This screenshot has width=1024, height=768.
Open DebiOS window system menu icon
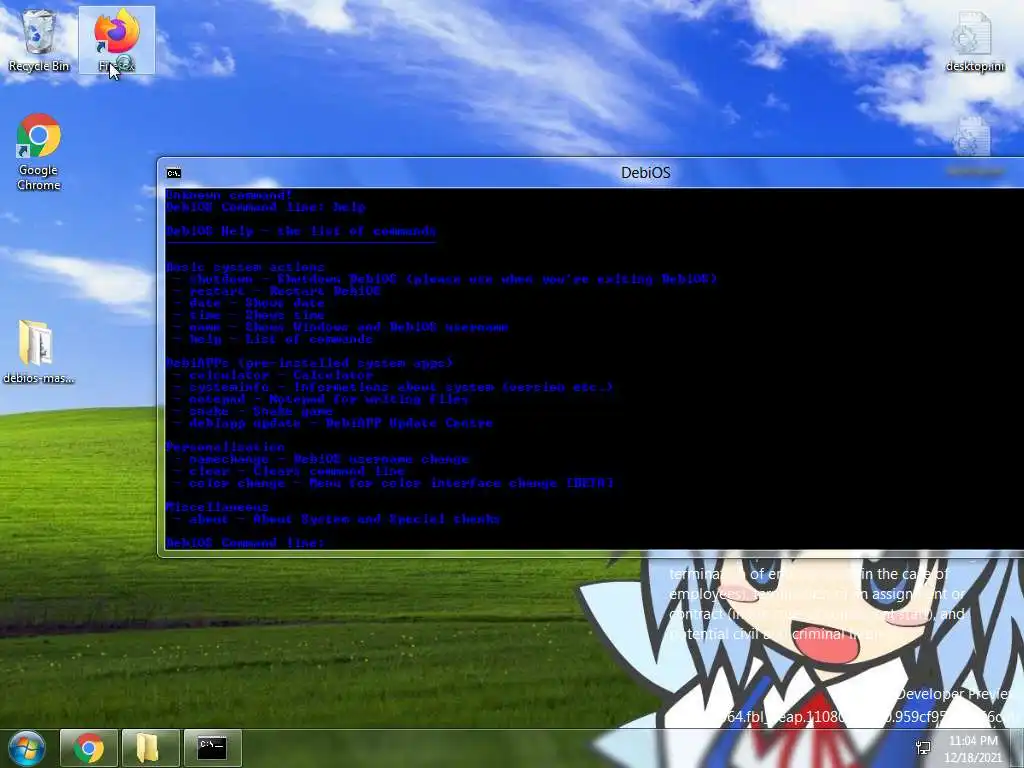pyautogui.click(x=174, y=173)
